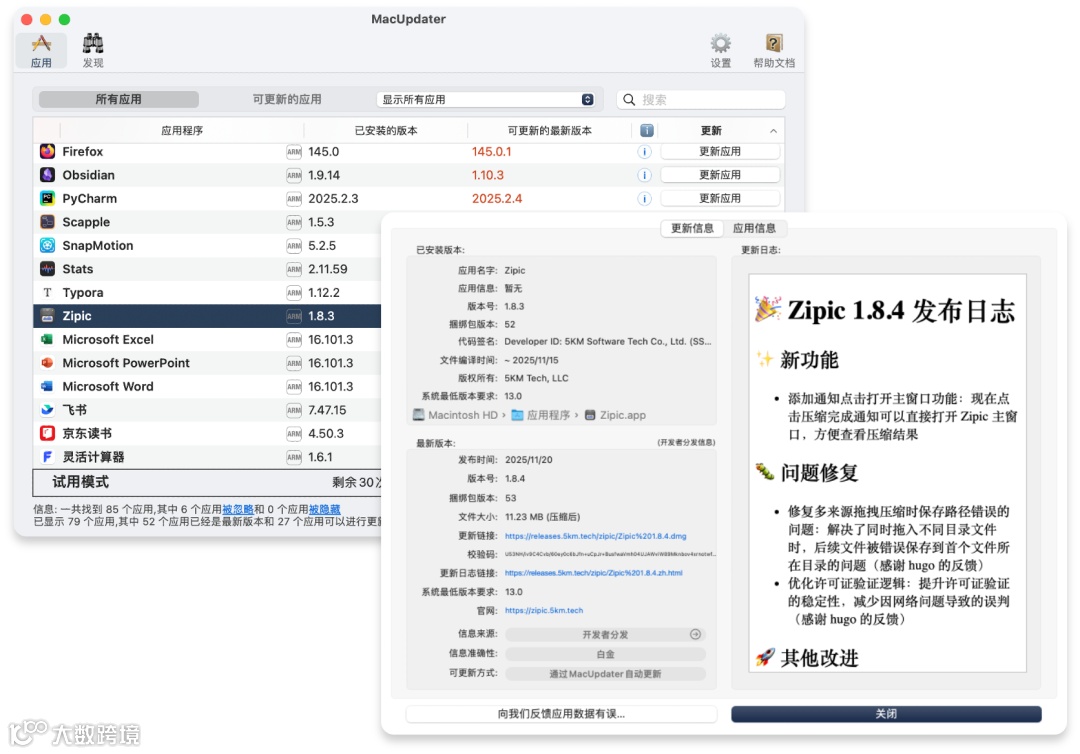Open 设置 gear icon
Screen dimensions: 1080x754
(720, 51)
